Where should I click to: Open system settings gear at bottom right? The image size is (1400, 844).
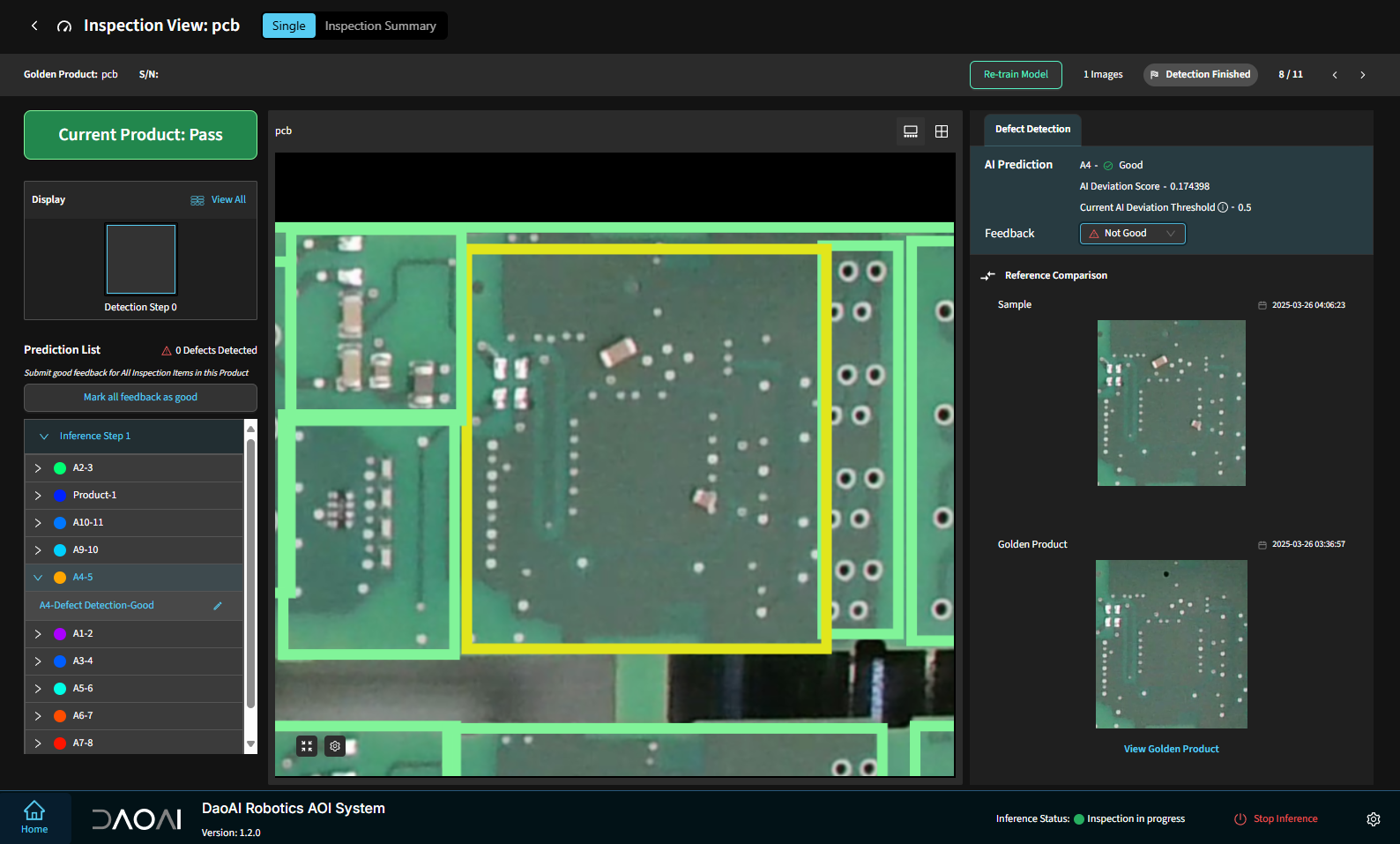(x=1373, y=819)
